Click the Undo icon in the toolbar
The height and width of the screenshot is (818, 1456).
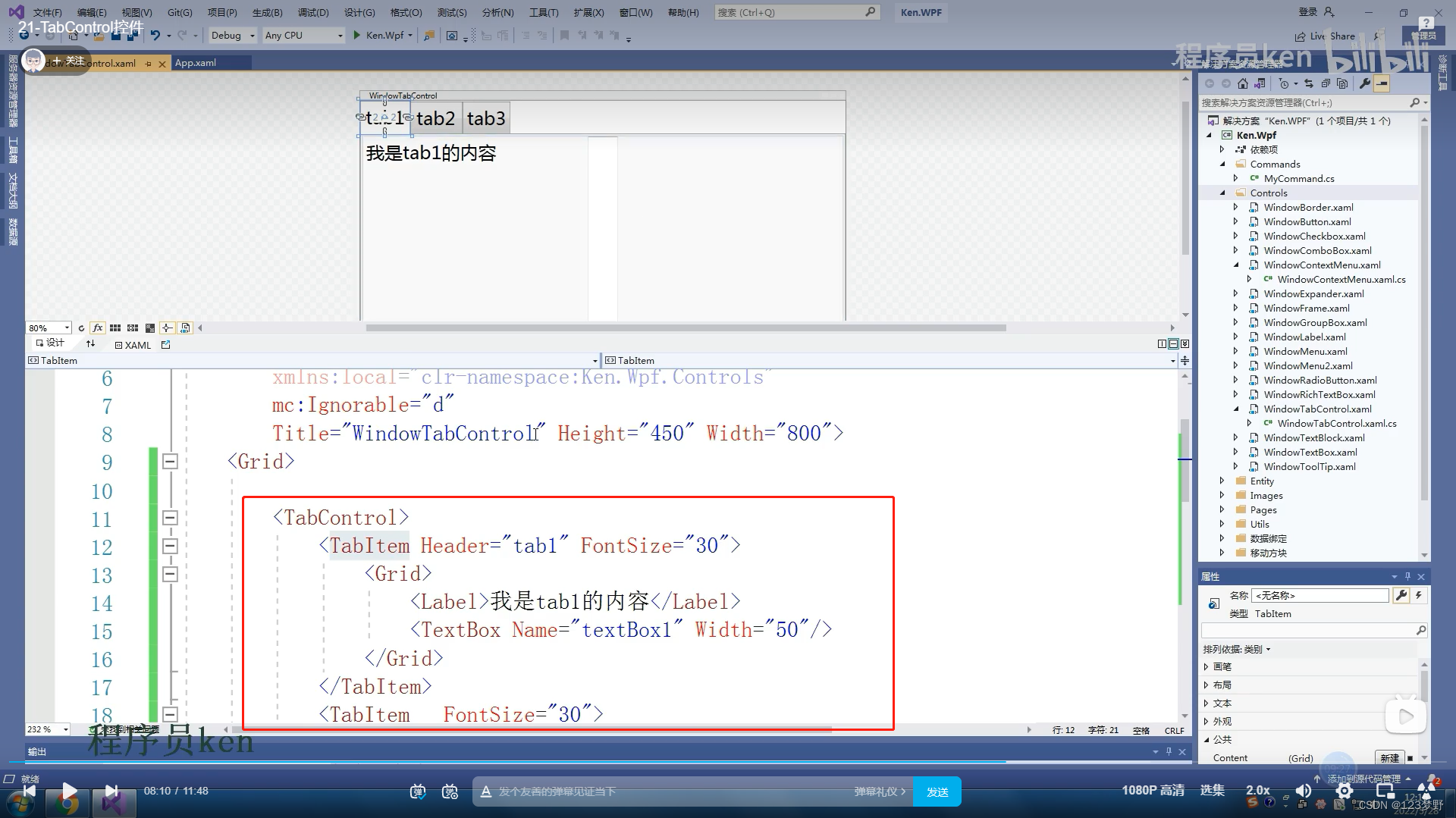click(155, 35)
